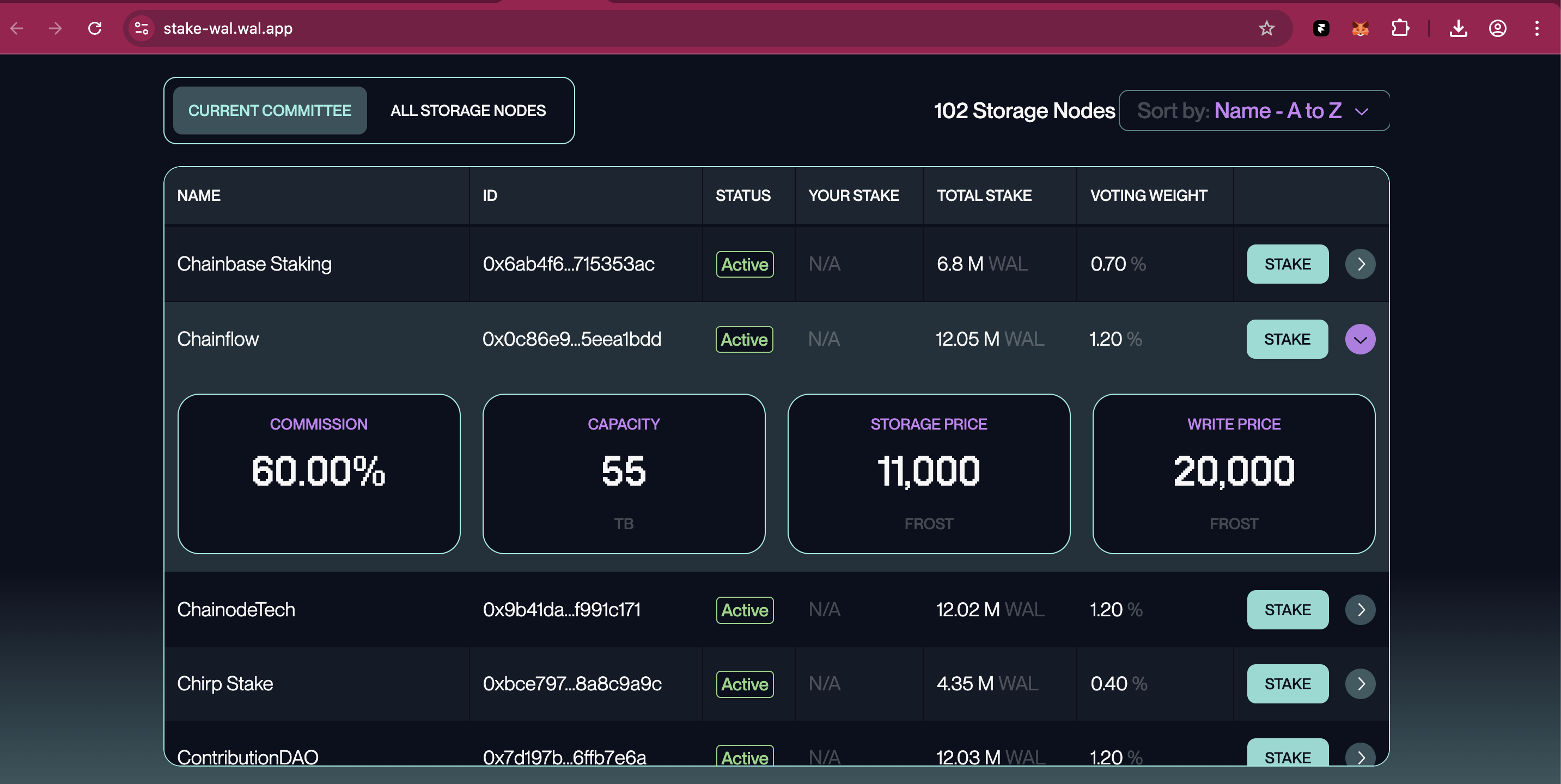Click the browser reload page icon

click(x=95, y=28)
